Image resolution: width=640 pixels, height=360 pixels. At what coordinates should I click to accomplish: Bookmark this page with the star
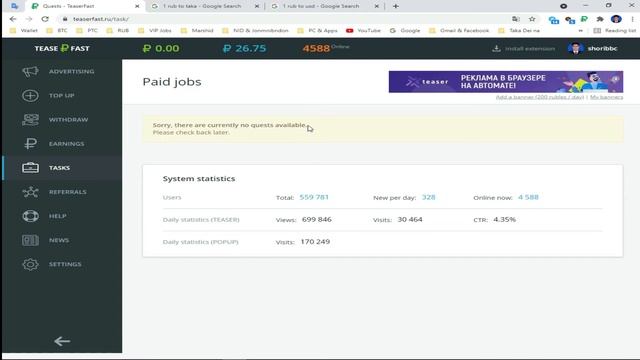coord(532,19)
